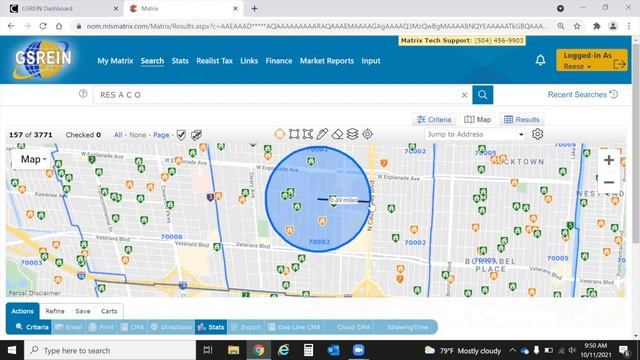Screen dimensions: 640x360
Task: Select the radius circle draw tool
Action: [x=280, y=134]
